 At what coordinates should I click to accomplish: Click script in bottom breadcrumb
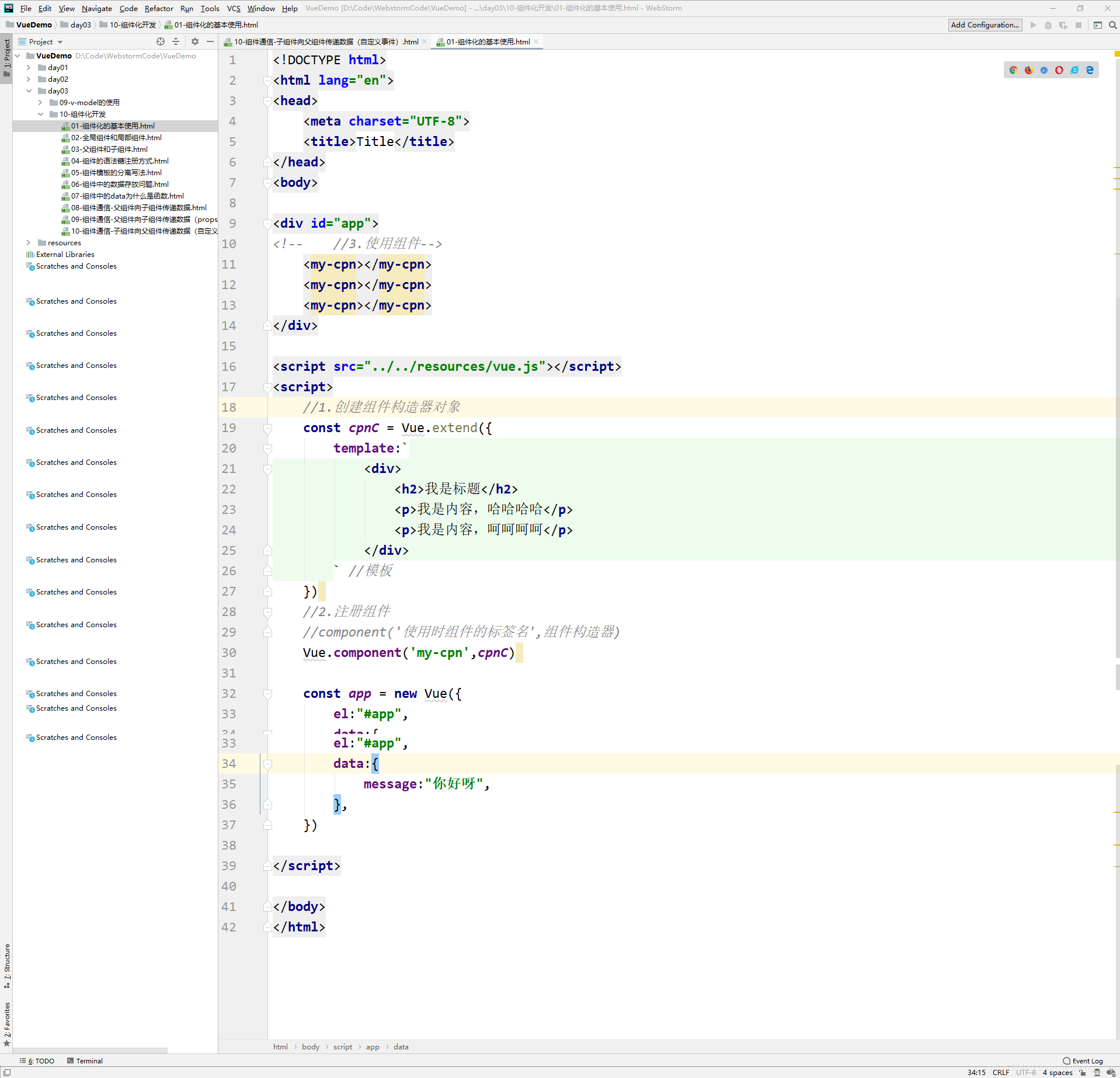(343, 1047)
